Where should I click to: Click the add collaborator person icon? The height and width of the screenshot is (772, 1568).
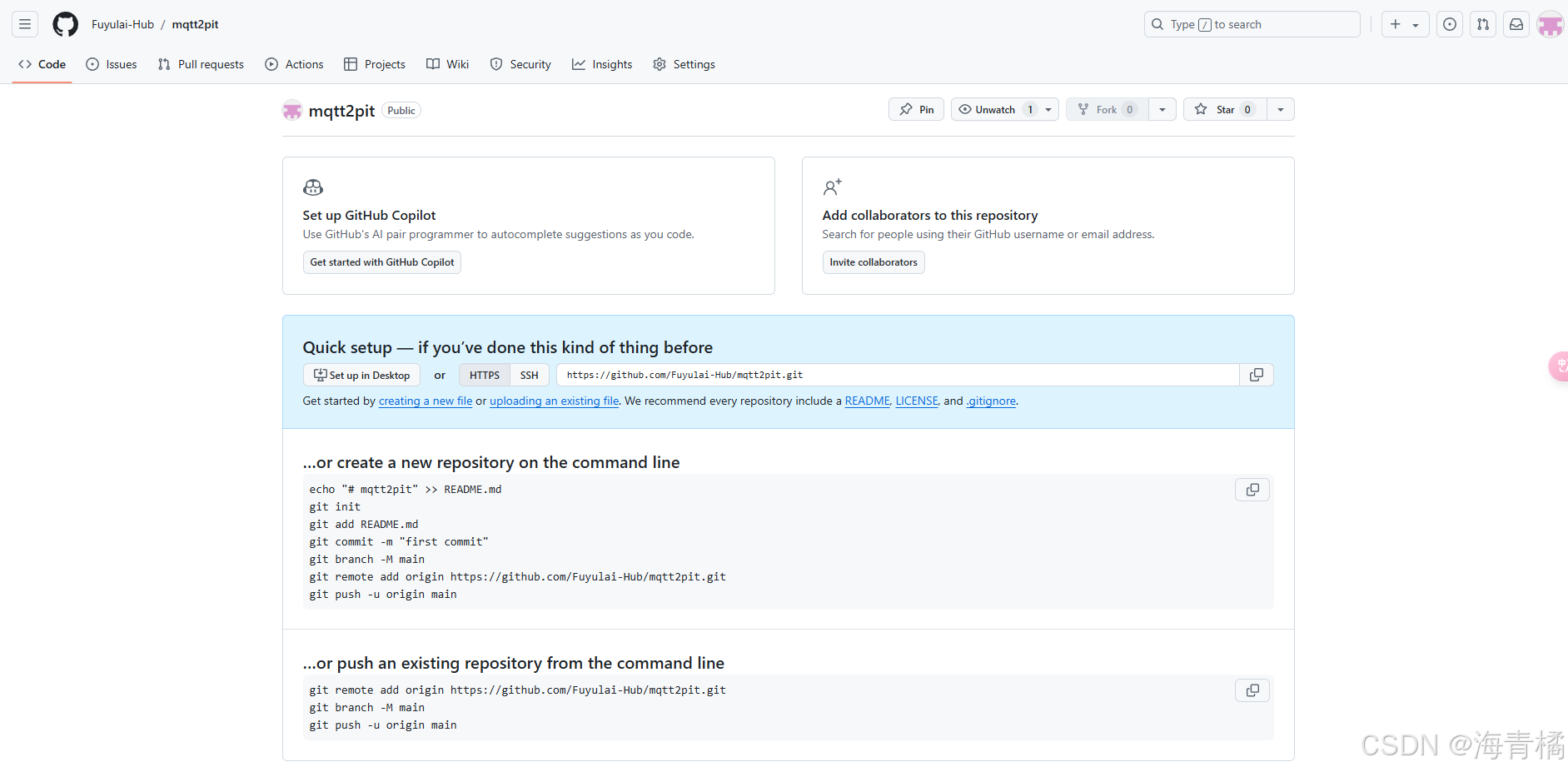[832, 187]
